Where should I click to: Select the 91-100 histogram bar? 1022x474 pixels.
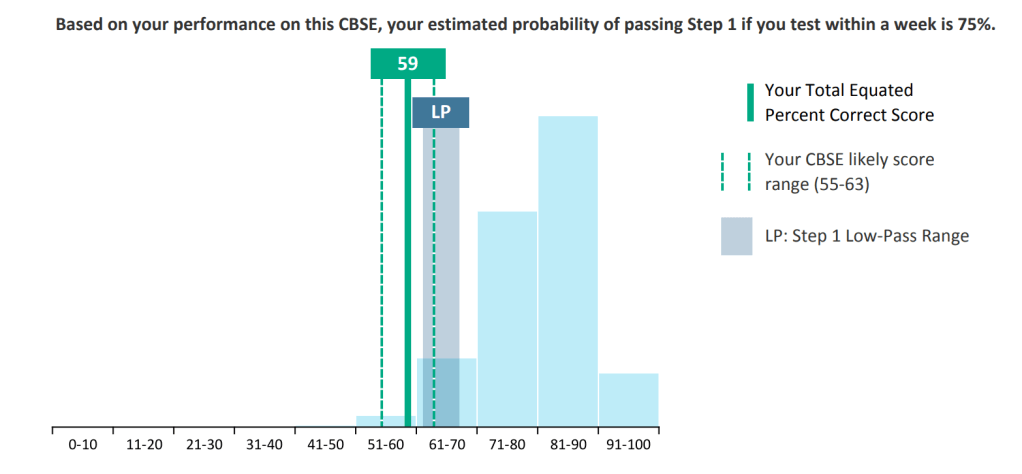click(x=629, y=399)
